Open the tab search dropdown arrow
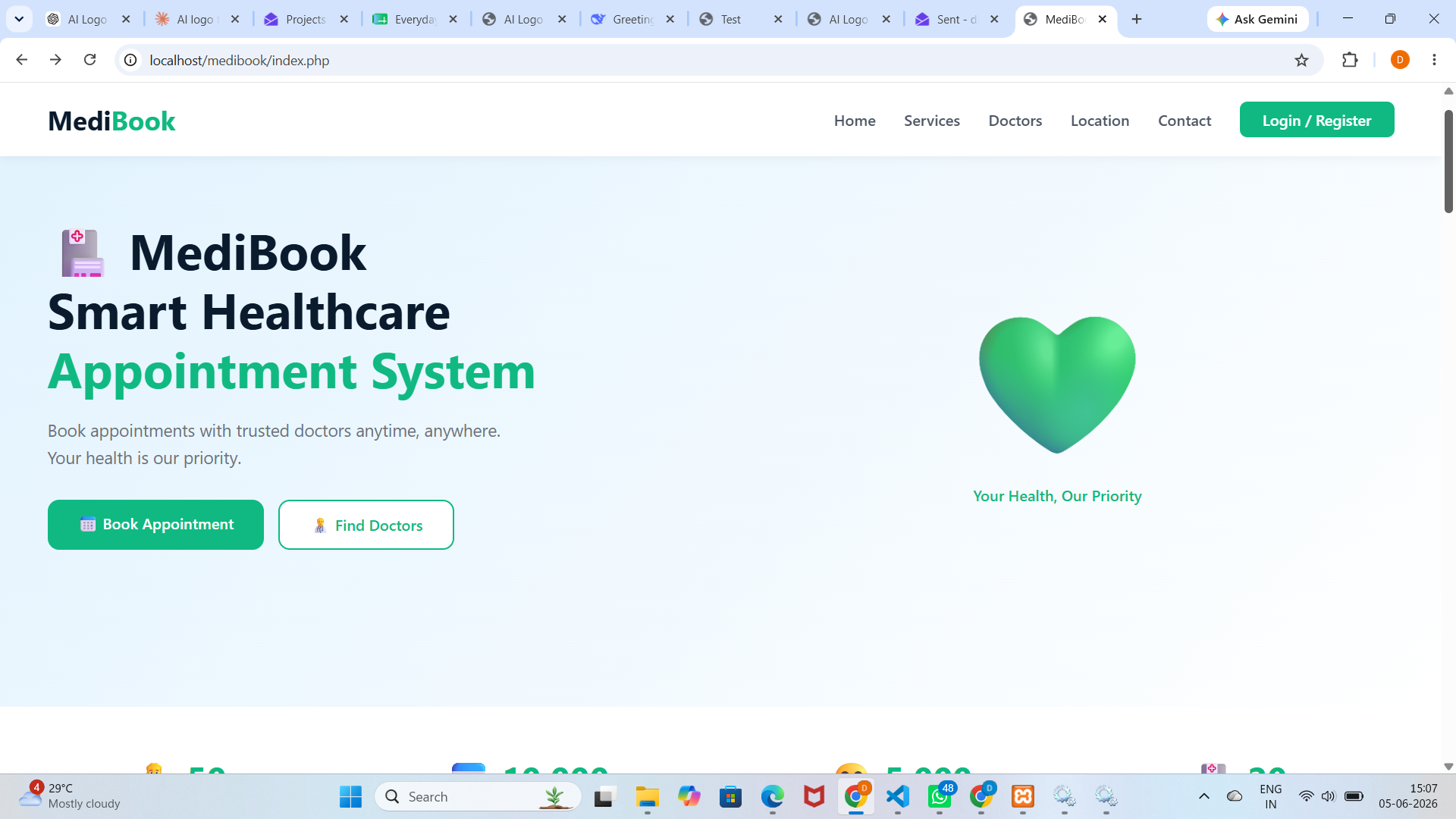Image resolution: width=1456 pixels, height=819 pixels. (19, 19)
